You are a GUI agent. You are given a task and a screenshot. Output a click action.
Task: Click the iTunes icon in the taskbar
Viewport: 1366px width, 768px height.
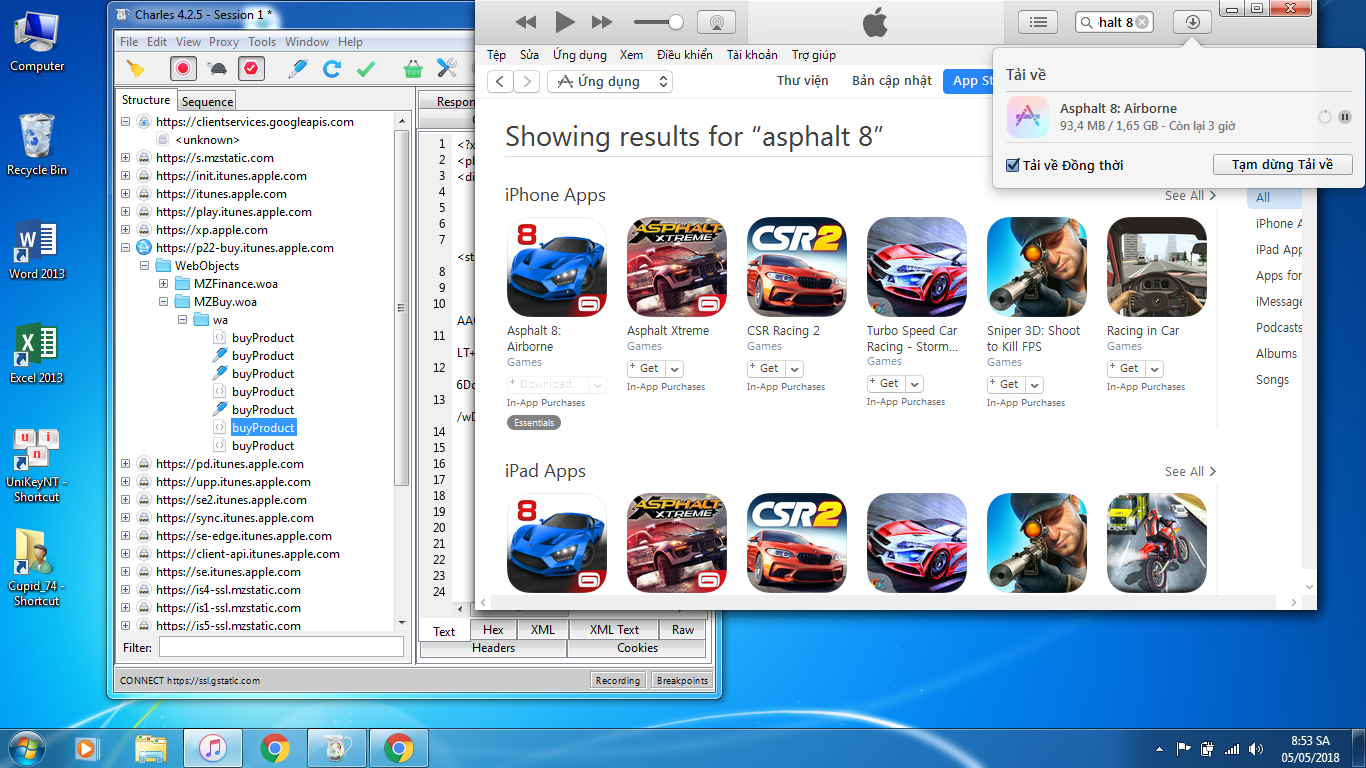click(213, 748)
